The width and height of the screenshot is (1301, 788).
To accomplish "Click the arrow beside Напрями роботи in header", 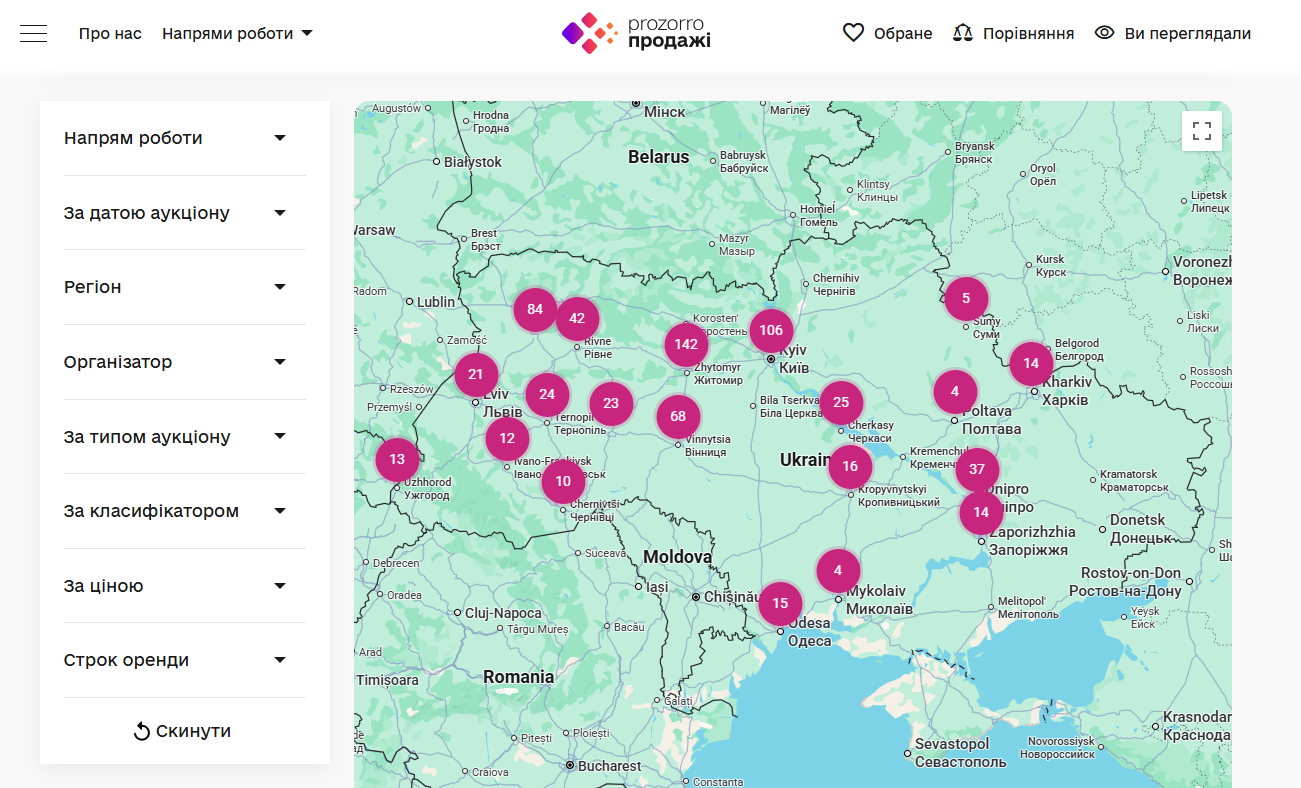I will coord(307,33).
